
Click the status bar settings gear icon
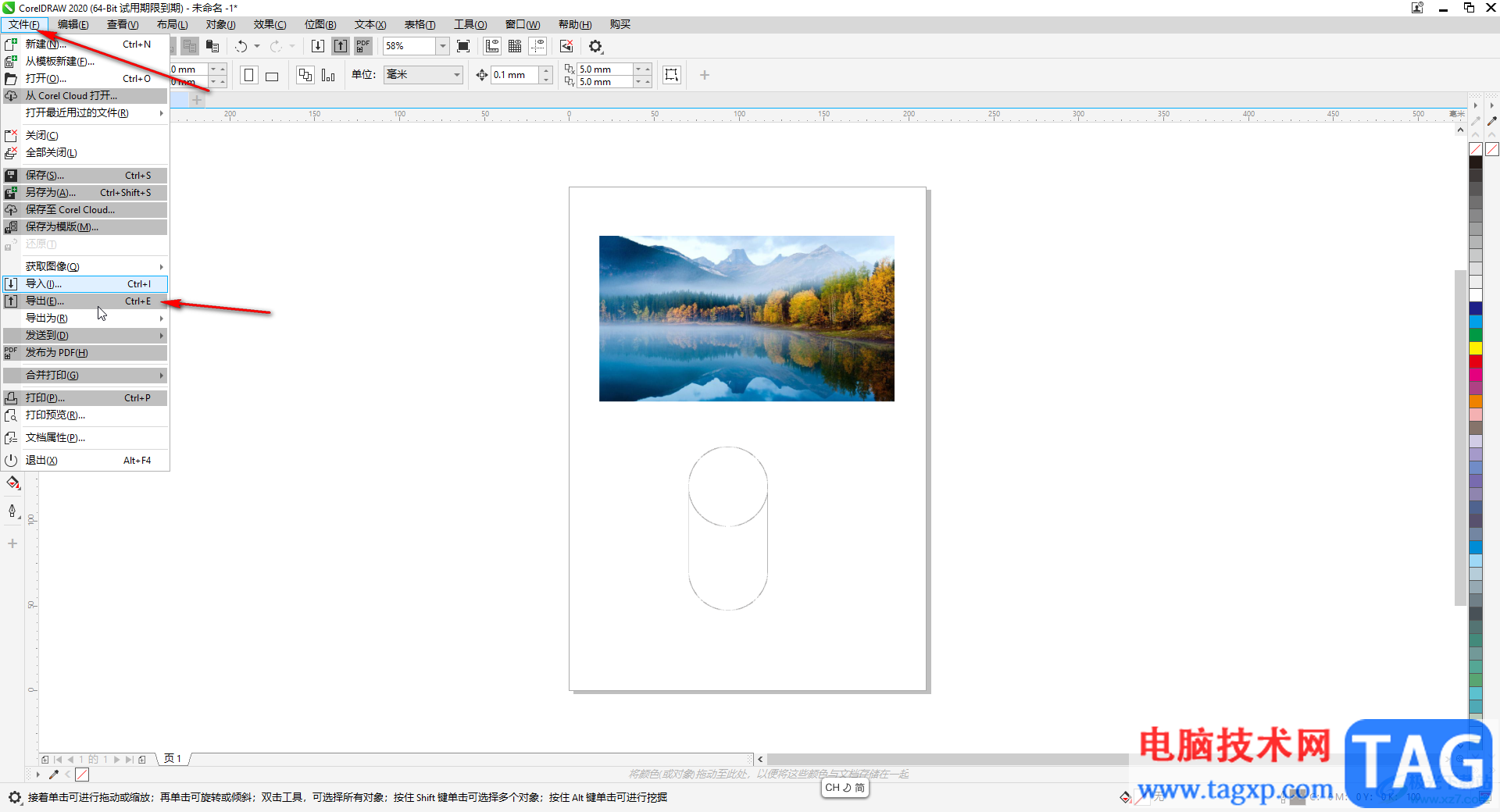pyautogui.click(x=15, y=797)
